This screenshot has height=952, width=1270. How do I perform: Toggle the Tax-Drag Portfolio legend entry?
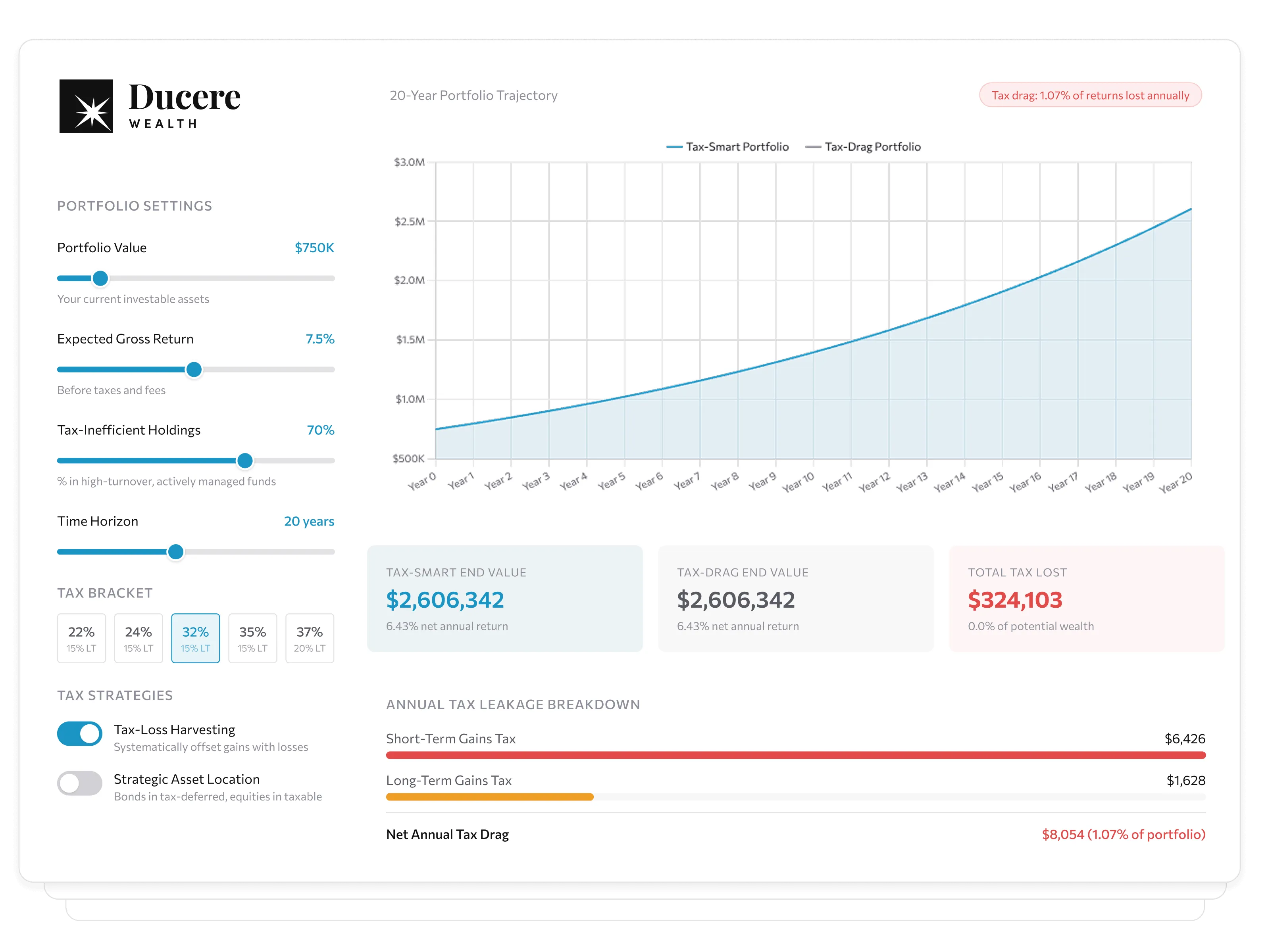coord(863,147)
